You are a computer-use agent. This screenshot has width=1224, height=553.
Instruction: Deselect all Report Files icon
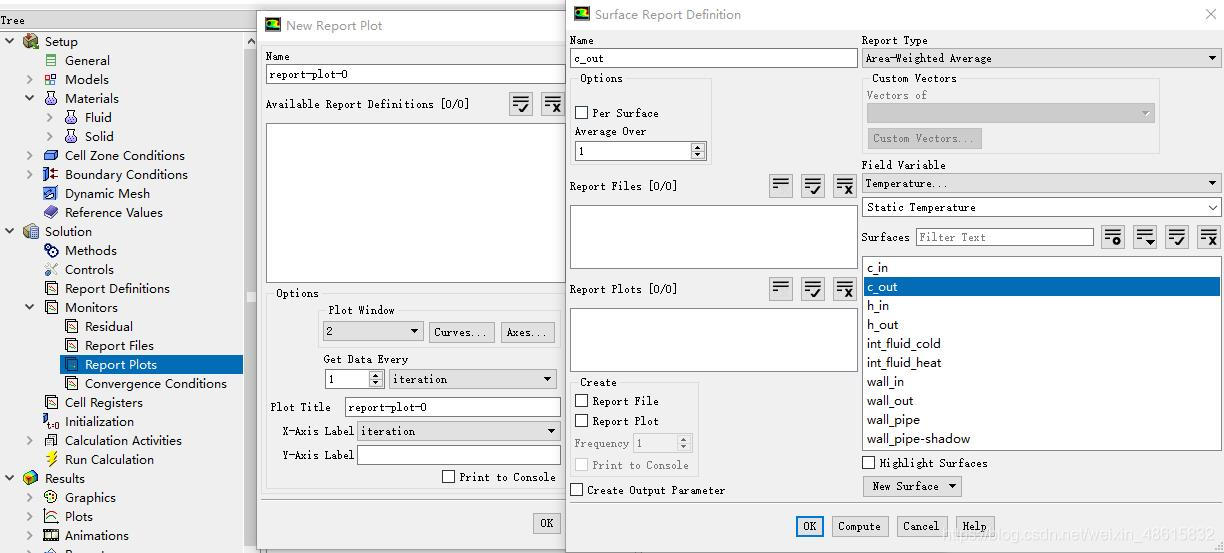click(x=845, y=186)
